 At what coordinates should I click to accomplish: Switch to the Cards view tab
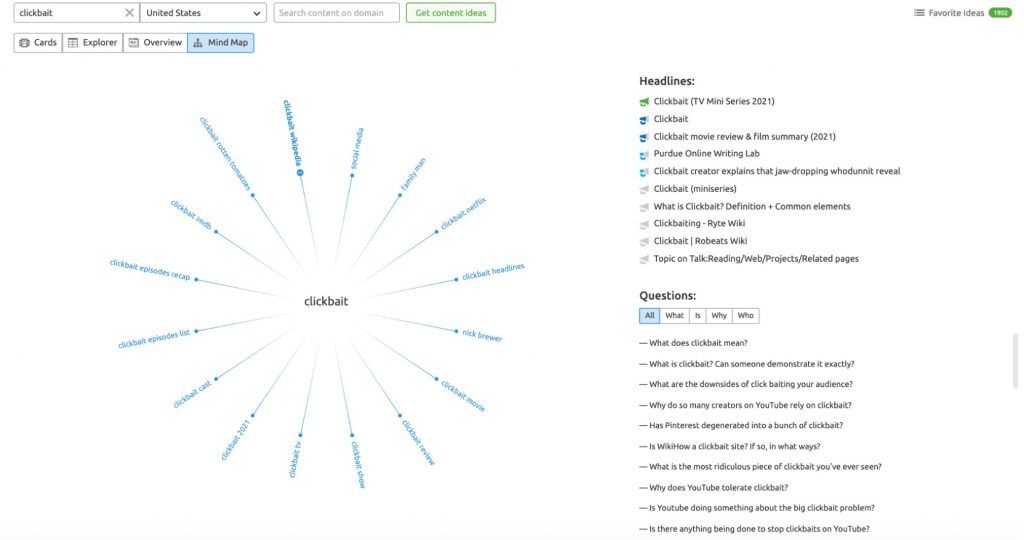click(x=38, y=43)
